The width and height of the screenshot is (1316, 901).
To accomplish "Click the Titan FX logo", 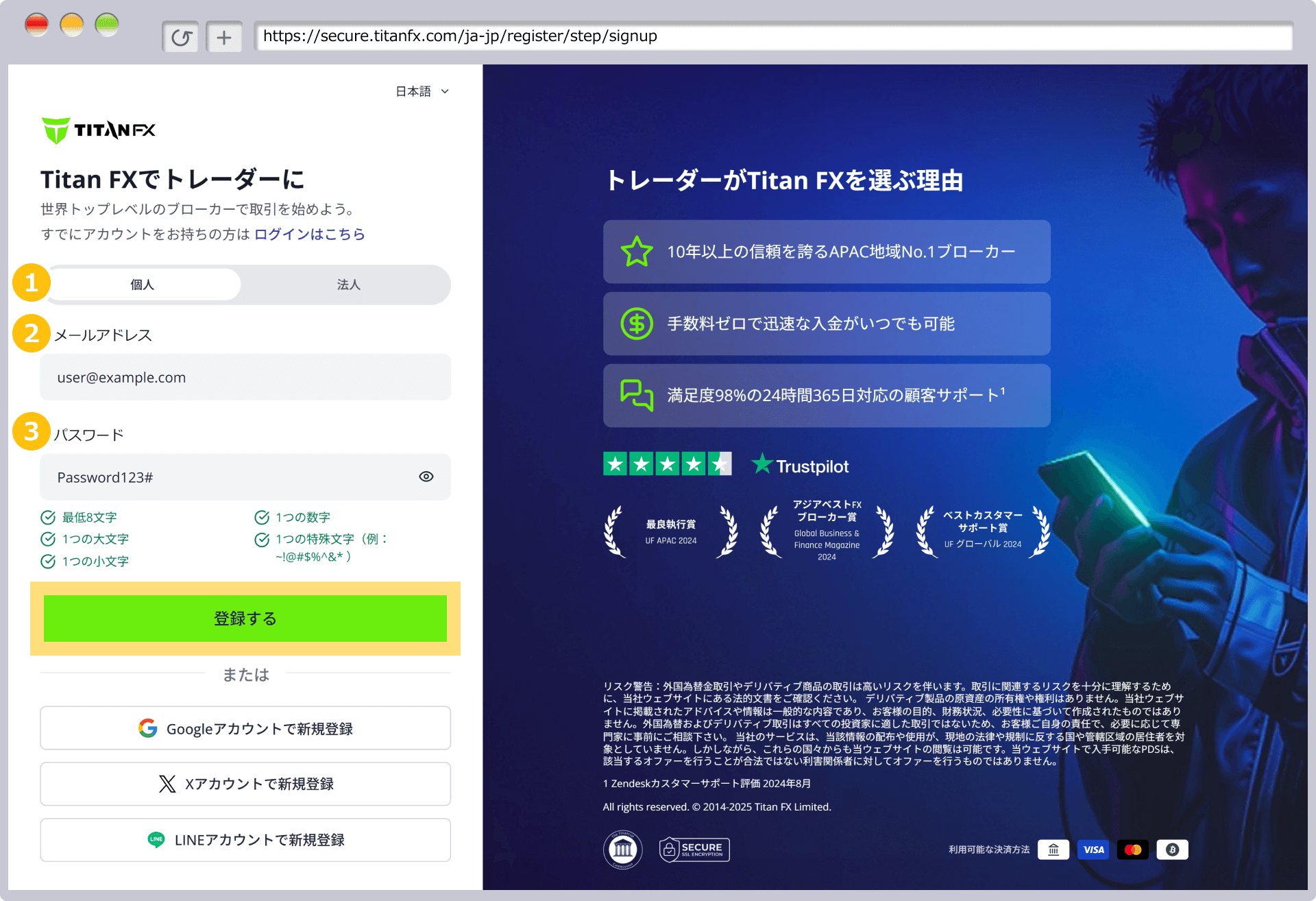I will pos(99,130).
